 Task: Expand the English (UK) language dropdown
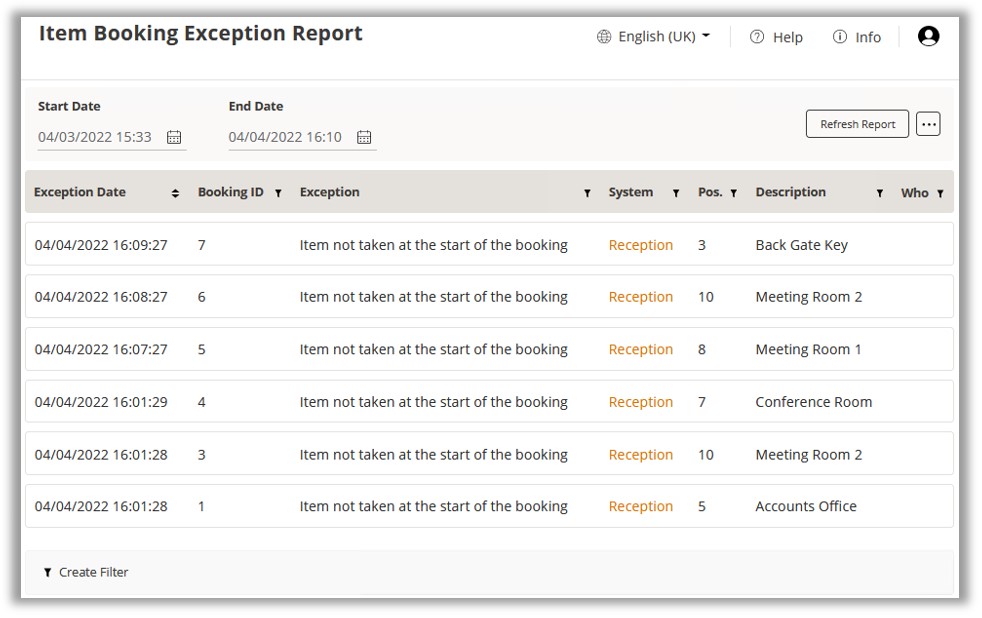[x=654, y=37]
